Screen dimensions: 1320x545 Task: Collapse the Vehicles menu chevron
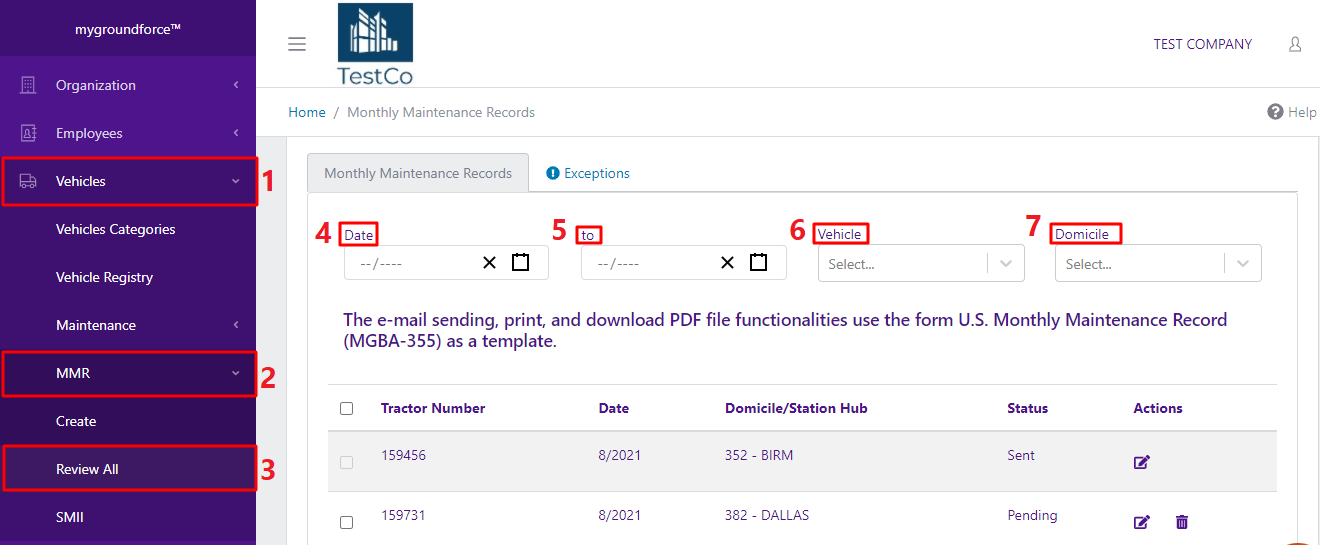[x=236, y=181]
